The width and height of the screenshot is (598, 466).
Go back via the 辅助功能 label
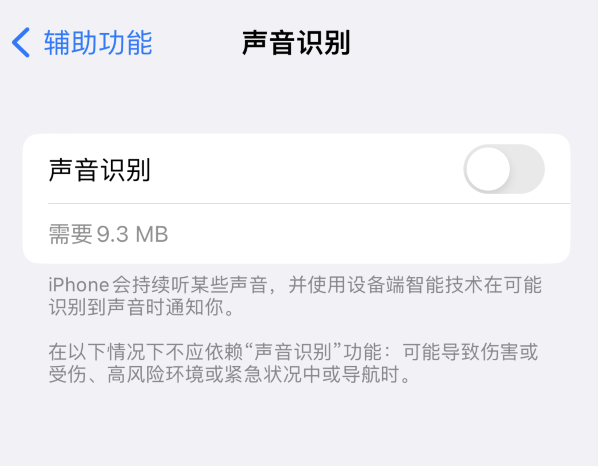click(98, 43)
